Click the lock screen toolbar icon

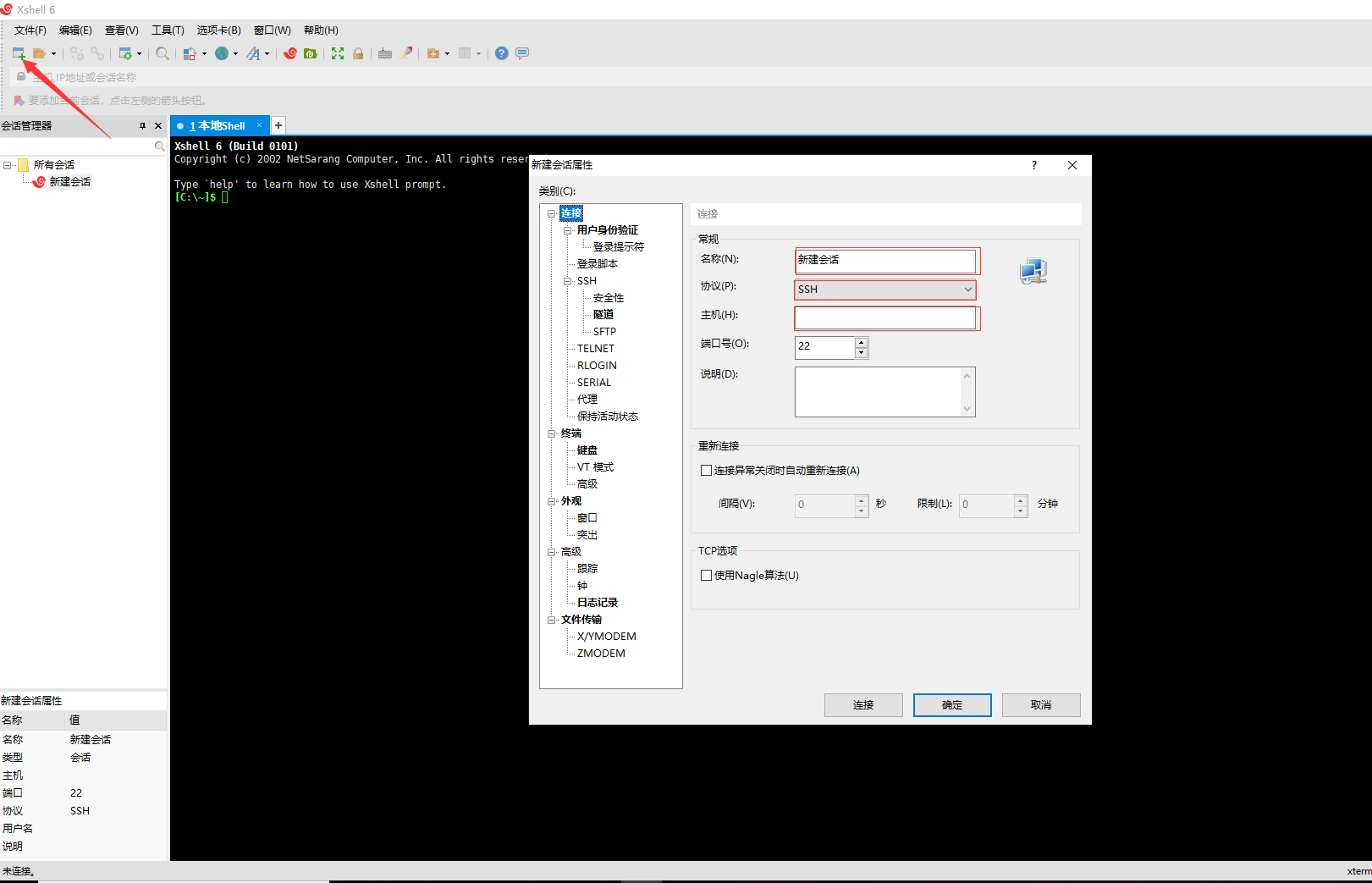click(358, 52)
